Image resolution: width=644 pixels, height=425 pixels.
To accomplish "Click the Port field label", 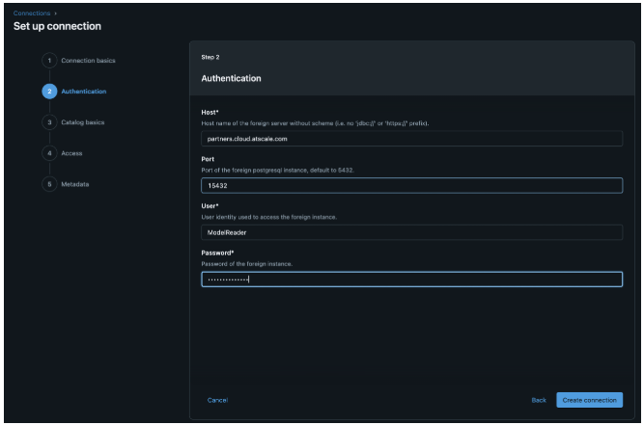I will coord(208,159).
